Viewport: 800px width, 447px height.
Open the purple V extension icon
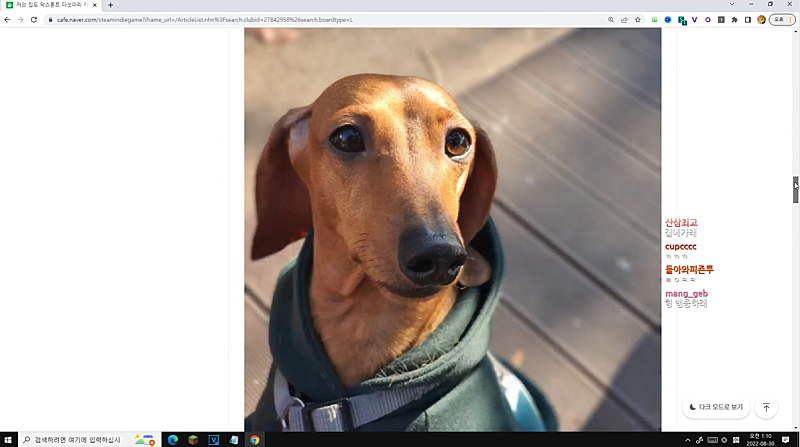pyautogui.click(x=694, y=20)
